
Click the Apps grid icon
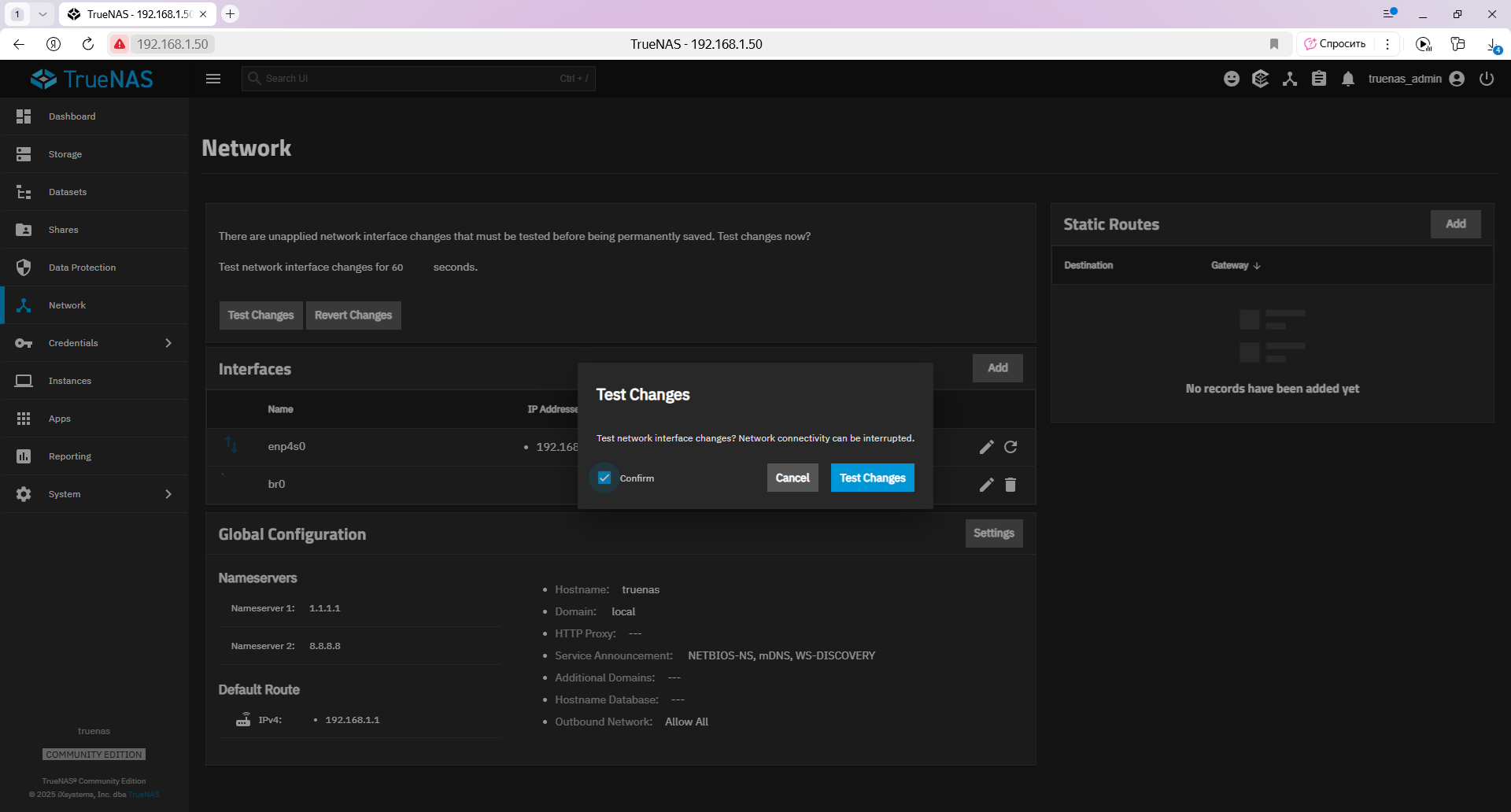[24, 419]
